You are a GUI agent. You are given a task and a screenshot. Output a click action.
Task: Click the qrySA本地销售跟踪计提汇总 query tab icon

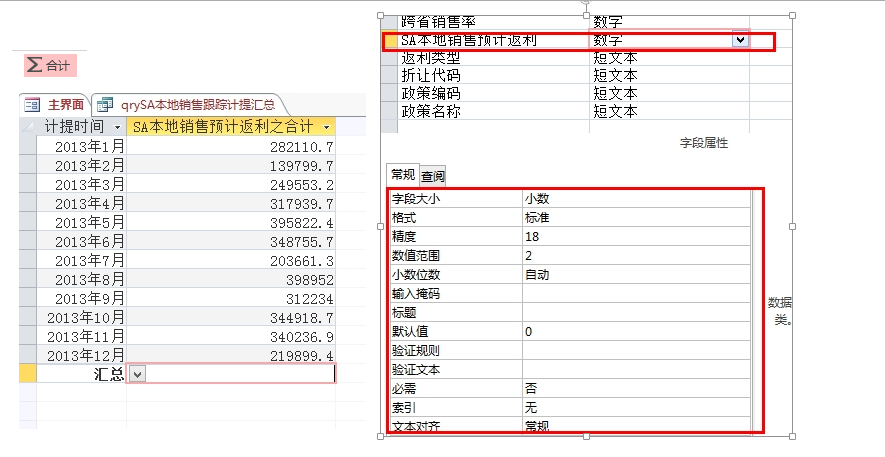pos(105,104)
